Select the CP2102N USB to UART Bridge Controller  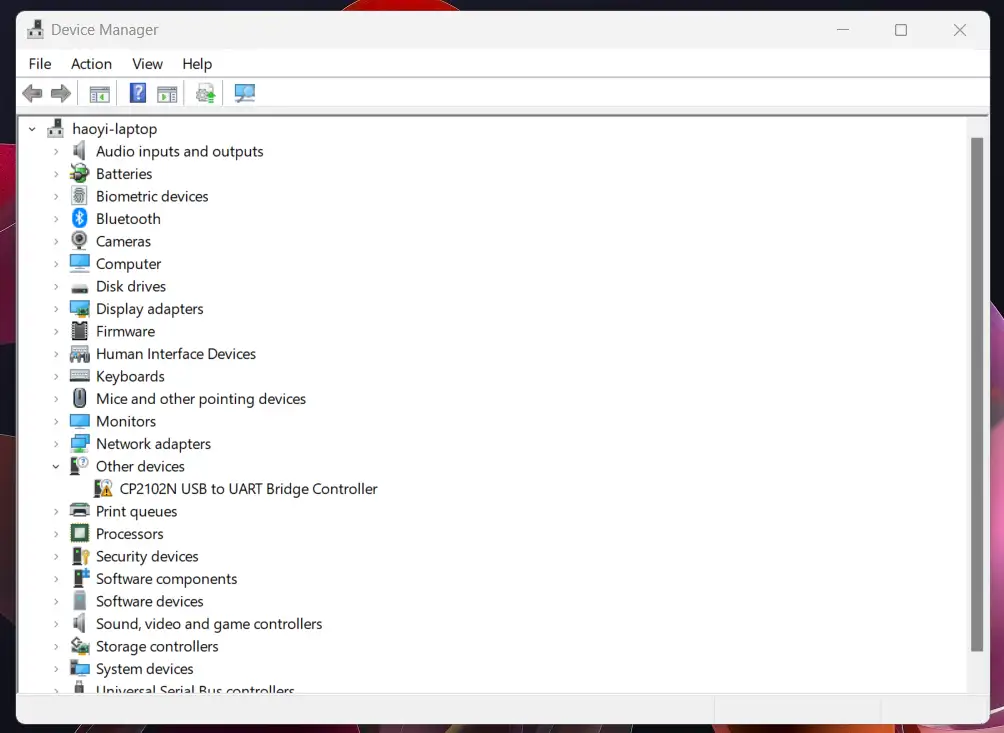tap(247, 488)
